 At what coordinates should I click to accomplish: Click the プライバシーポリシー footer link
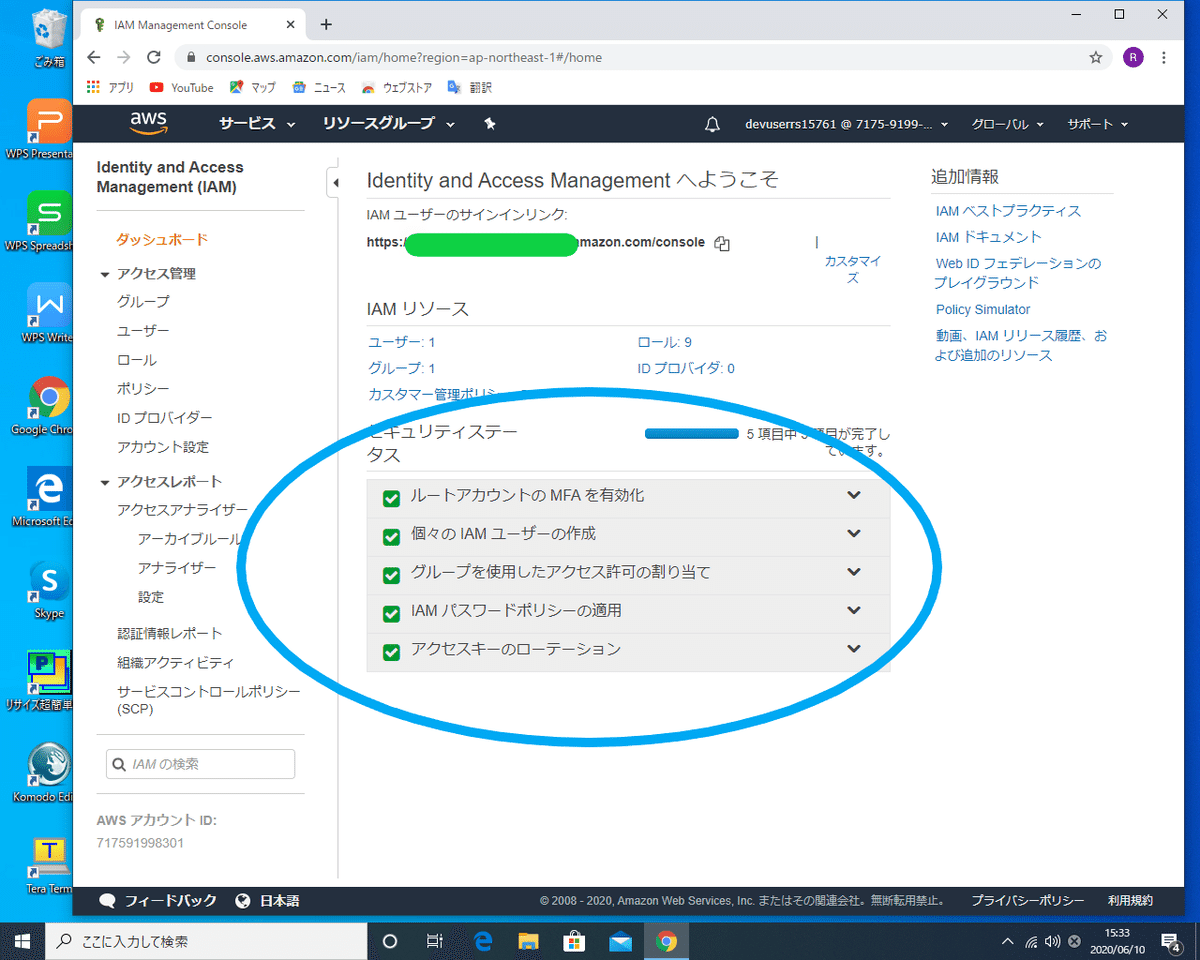click(x=1028, y=901)
